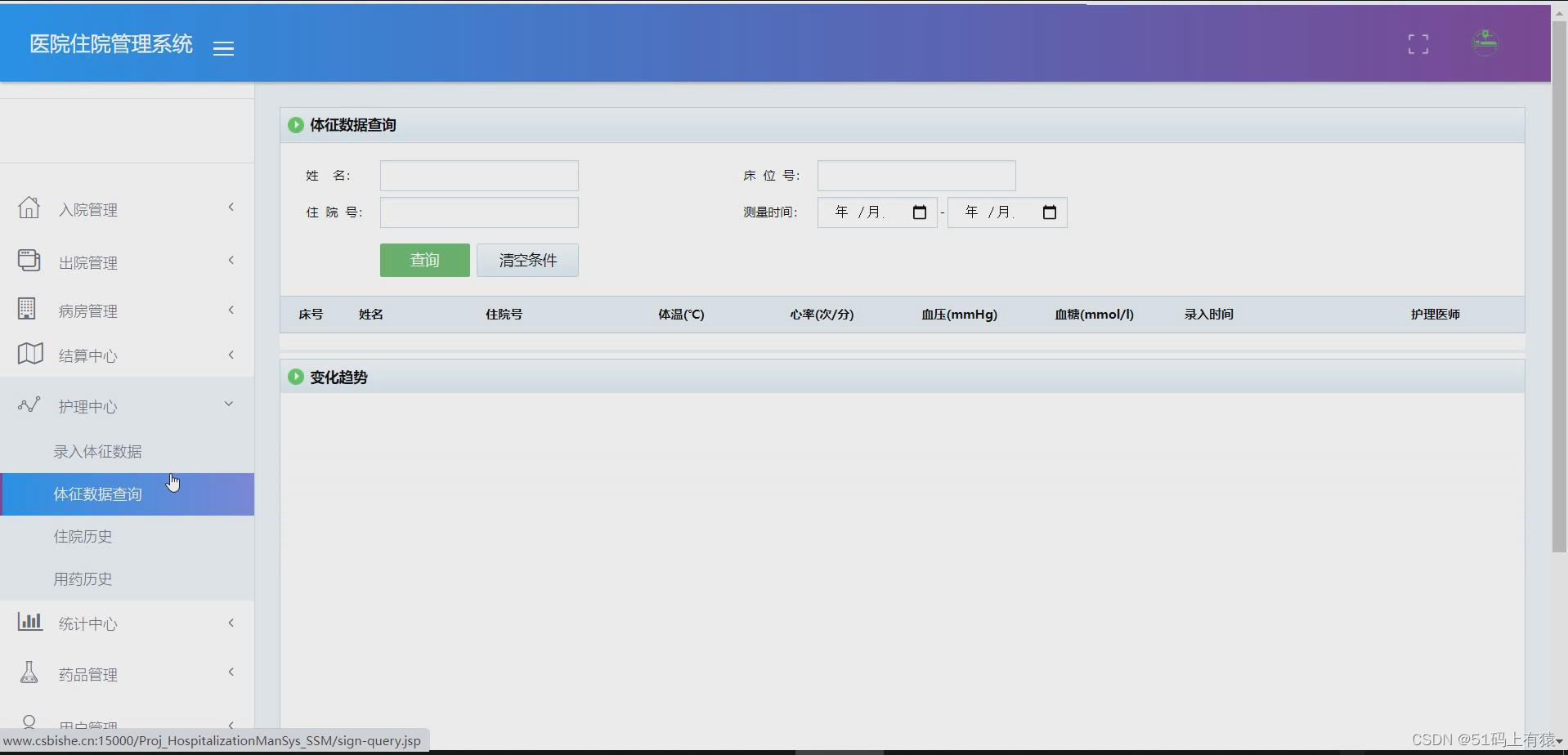This screenshot has height=755, width=1568.
Task: Open the start date calendar picker
Action: pos(919,212)
